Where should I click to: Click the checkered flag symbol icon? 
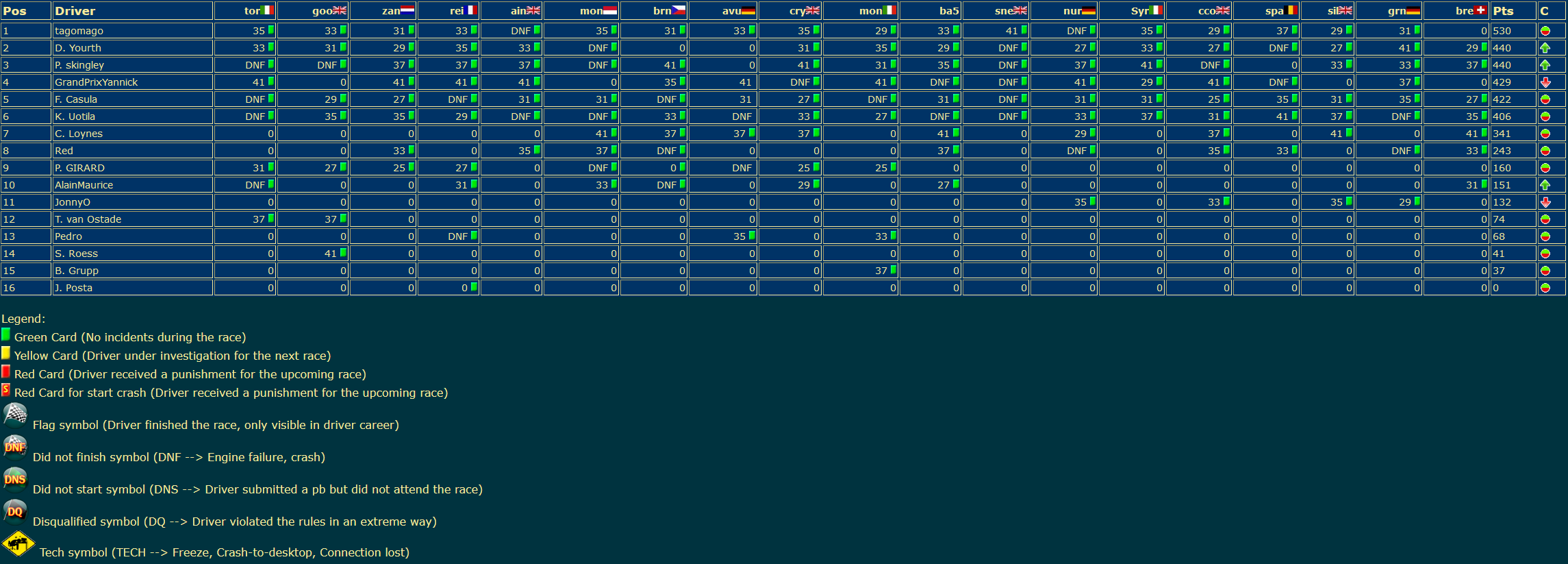(15, 415)
